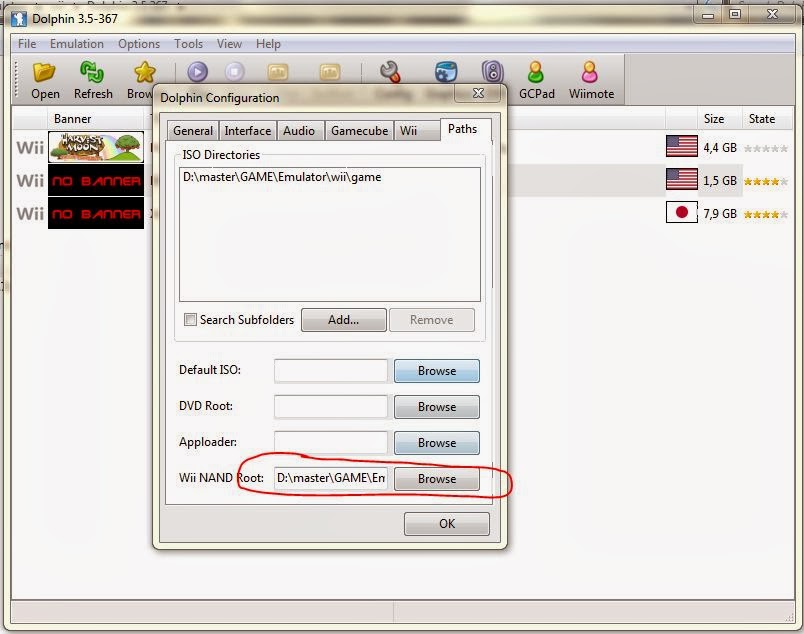804x634 pixels.
Task: Click the 7,9 GB size cell
Action: click(720, 213)
